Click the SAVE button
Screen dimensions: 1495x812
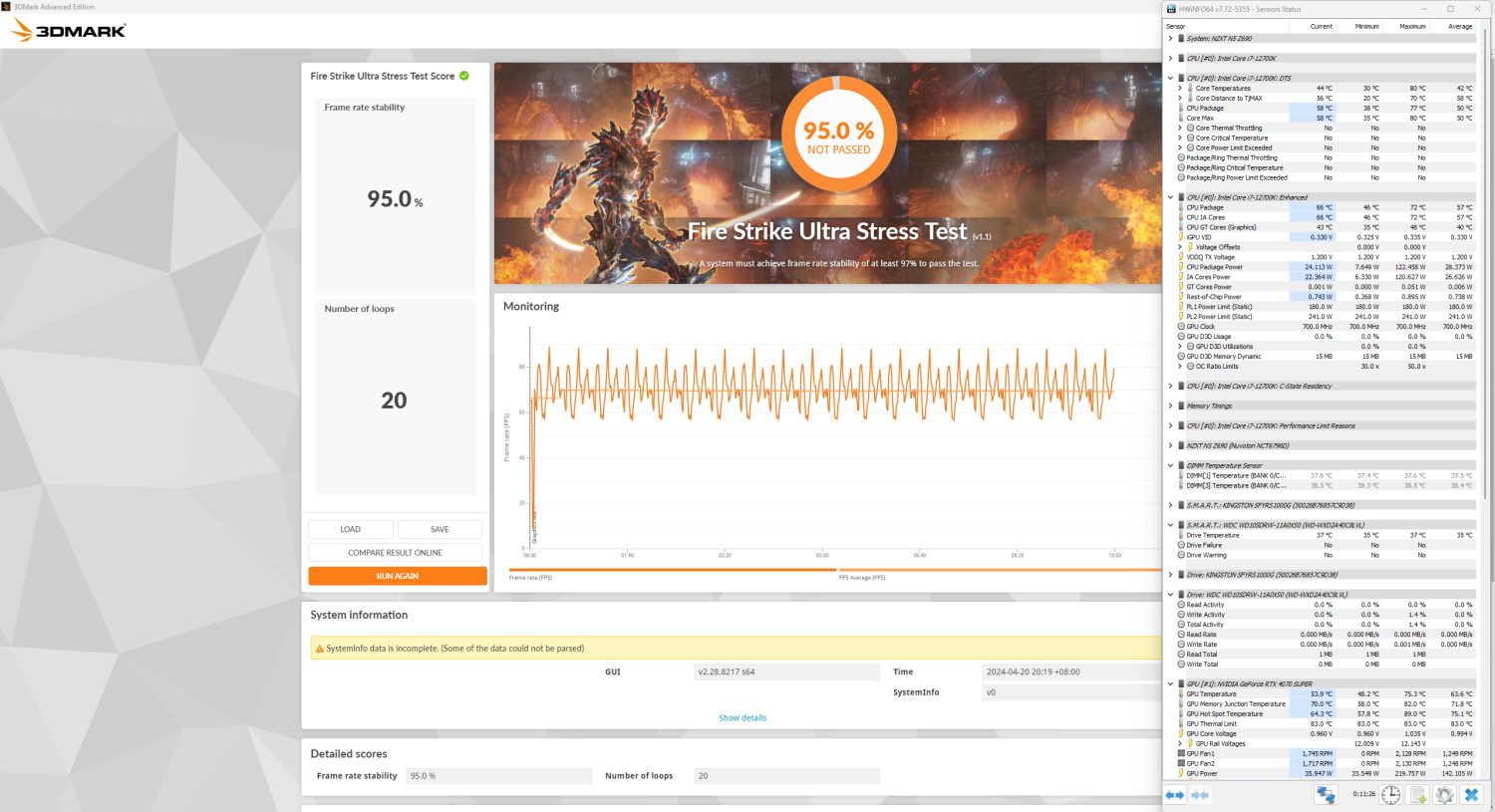point(440,529)
